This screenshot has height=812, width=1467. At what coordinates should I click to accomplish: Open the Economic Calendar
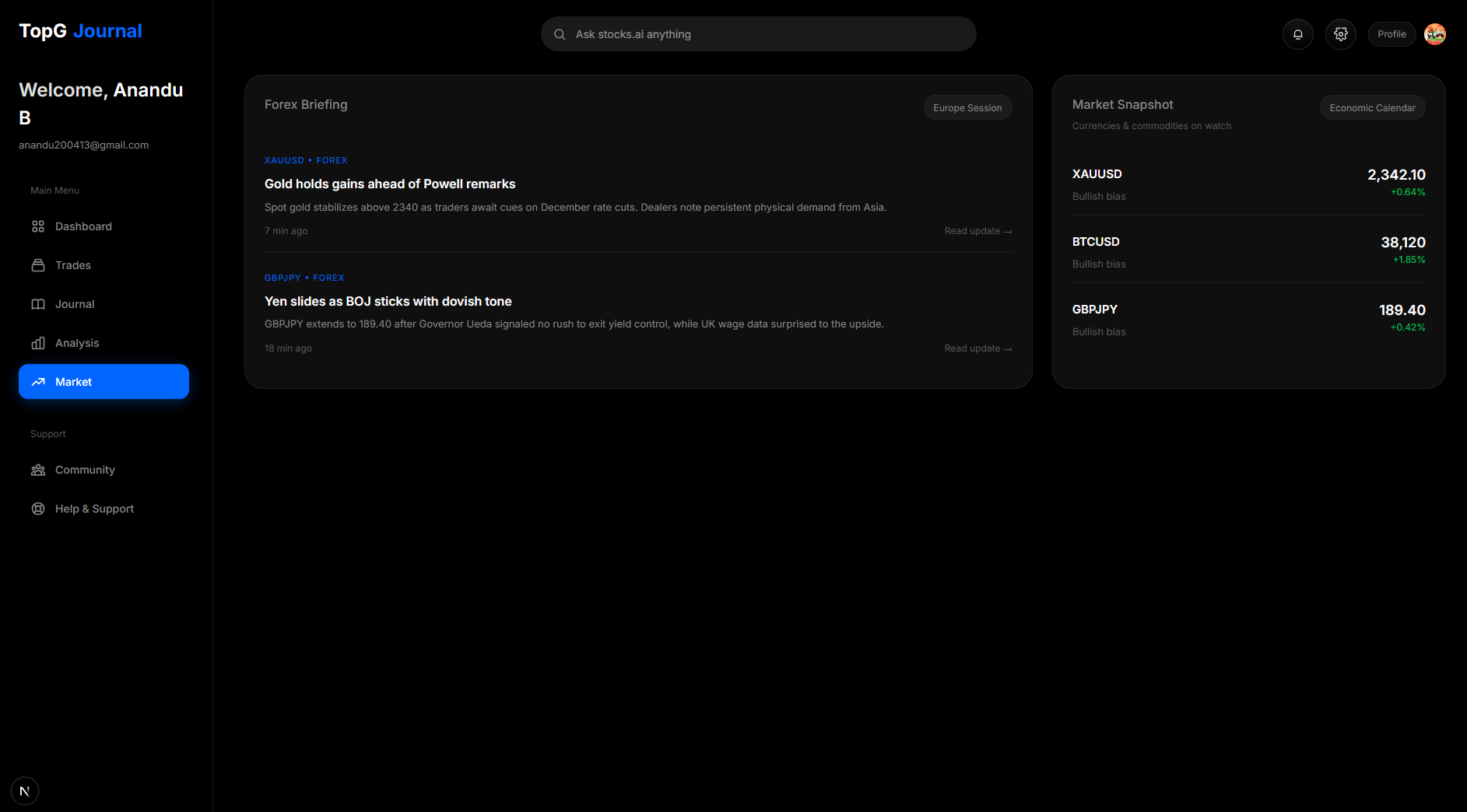coord(1372,108)
